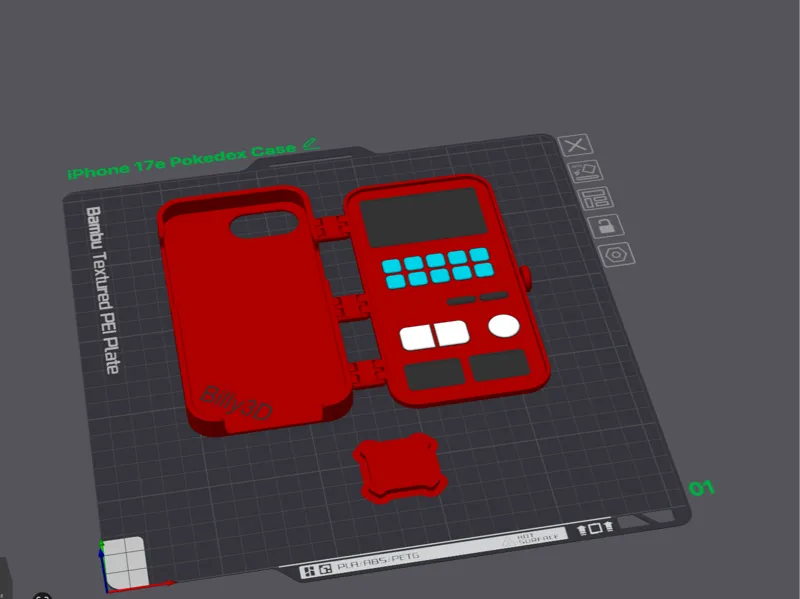Open plate settings hexagon icon

[x=616, y=255]
